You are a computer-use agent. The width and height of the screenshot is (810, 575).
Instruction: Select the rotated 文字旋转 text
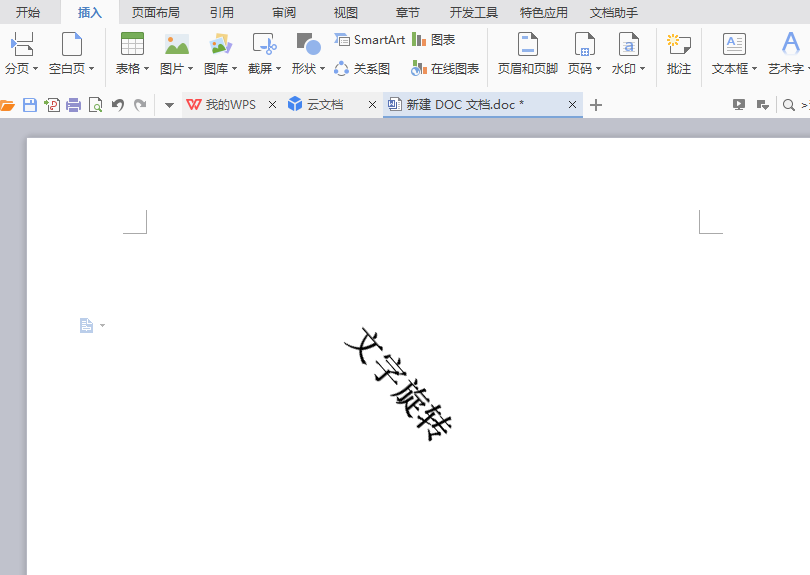point(398,384)
